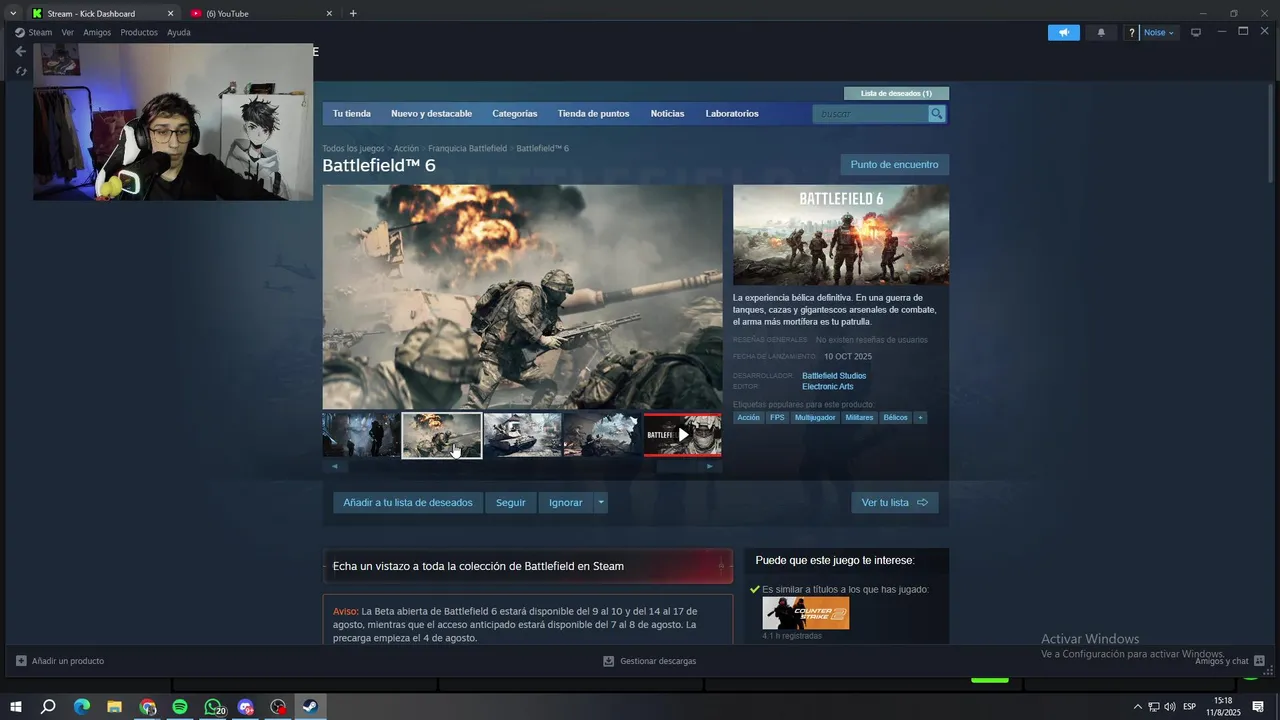The image size is (1280, 720).
Task: Click right arrow of thumbnail strip
Action: point(710,466)
